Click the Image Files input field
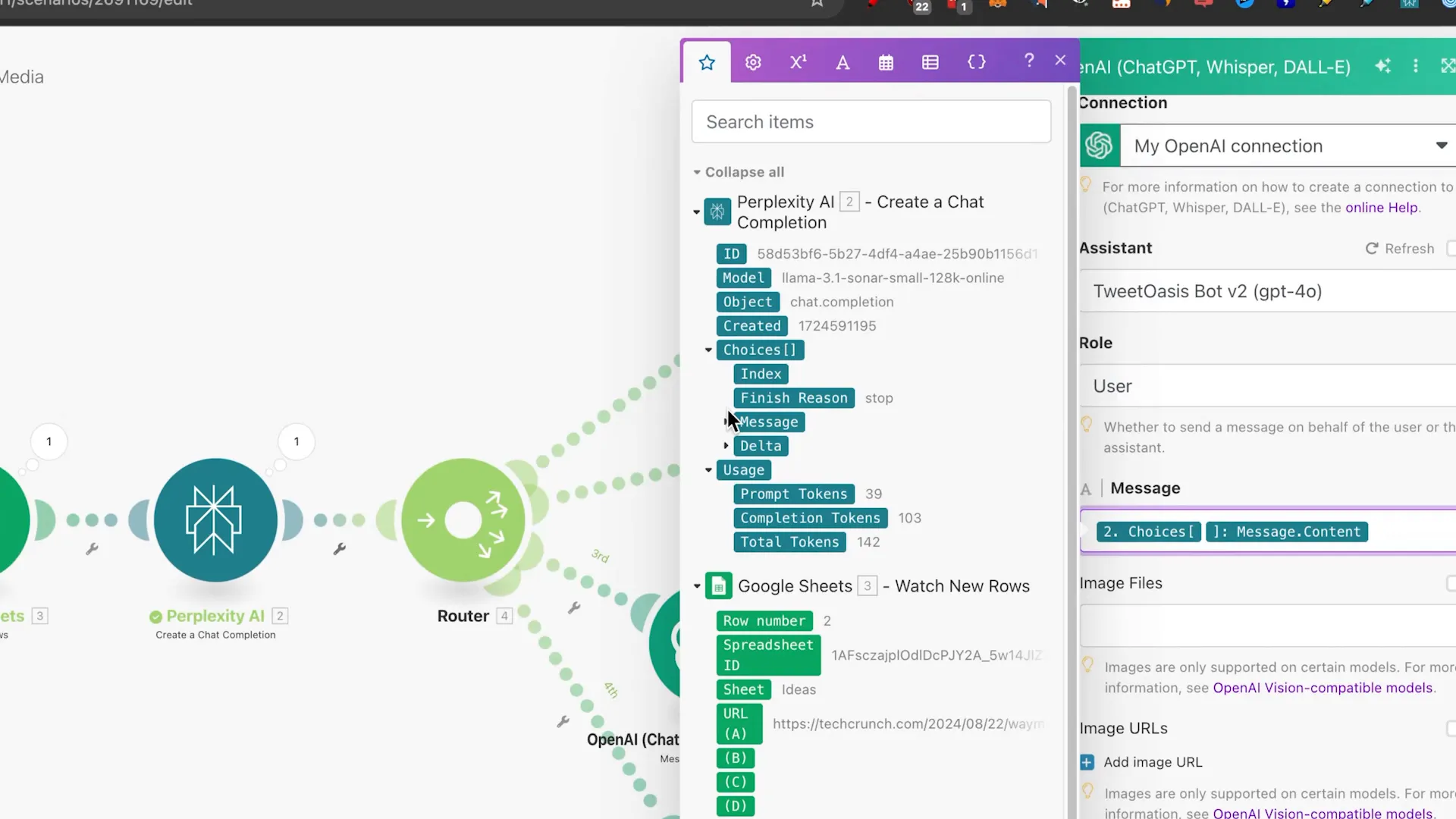Screen dimensions: 1456x819 (x=1268, y=626)
